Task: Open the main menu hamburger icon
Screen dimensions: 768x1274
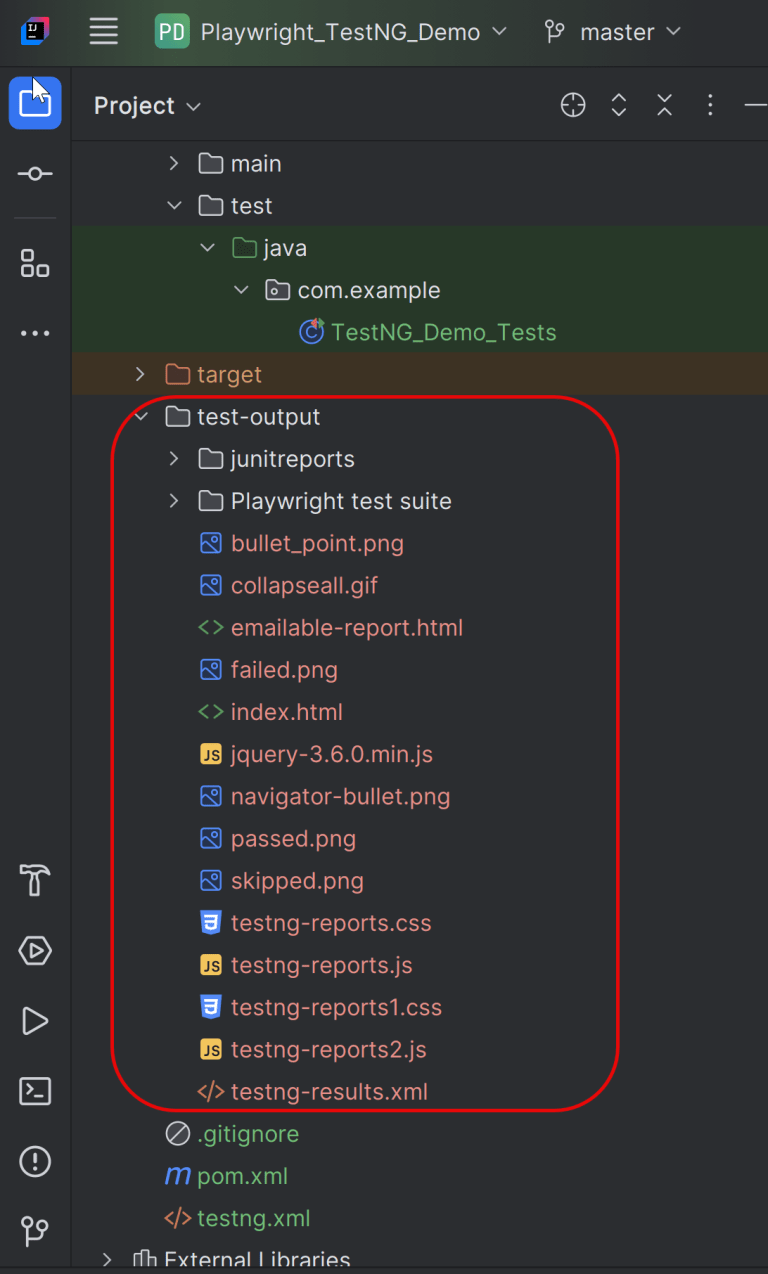Action: [x=104, y=32]
